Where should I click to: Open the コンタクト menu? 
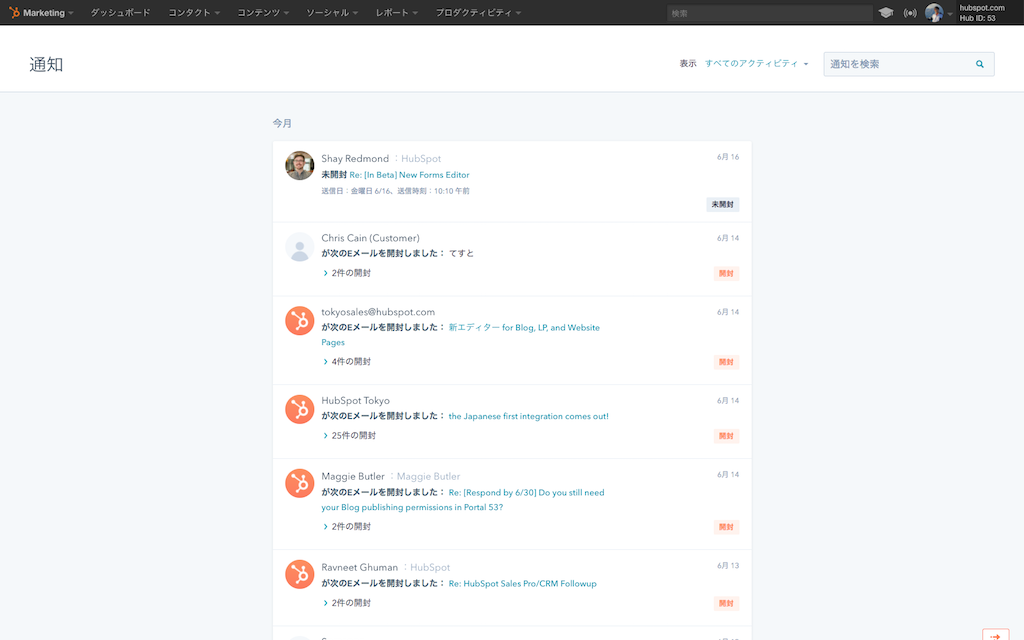click(x=194, y=12)
